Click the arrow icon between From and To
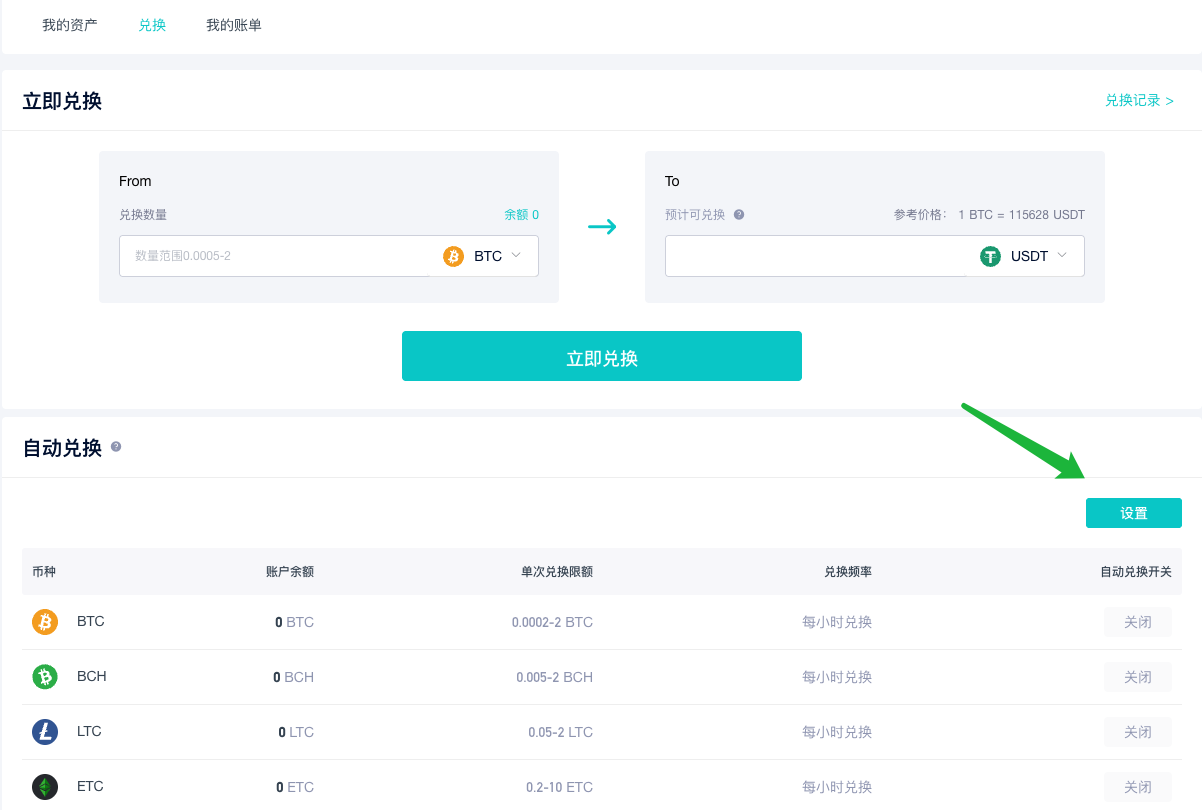The image size is (1202, 810). tap(602, 227)
